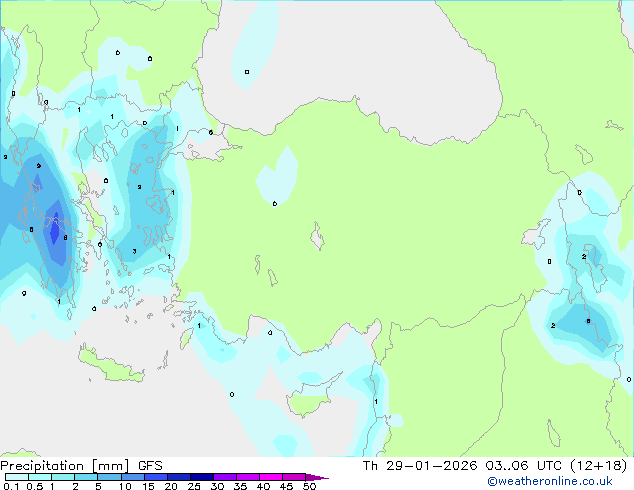The height and width of the screenshot is (490, 634).
Task: Click the legend label '25'
Action: pos(194,486)
